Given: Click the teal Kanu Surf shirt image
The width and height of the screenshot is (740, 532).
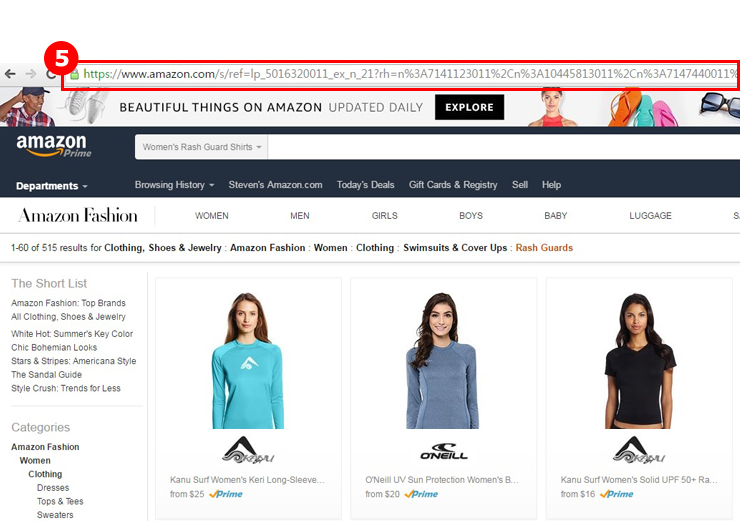Looking at the screenshot, I should 248,361.
